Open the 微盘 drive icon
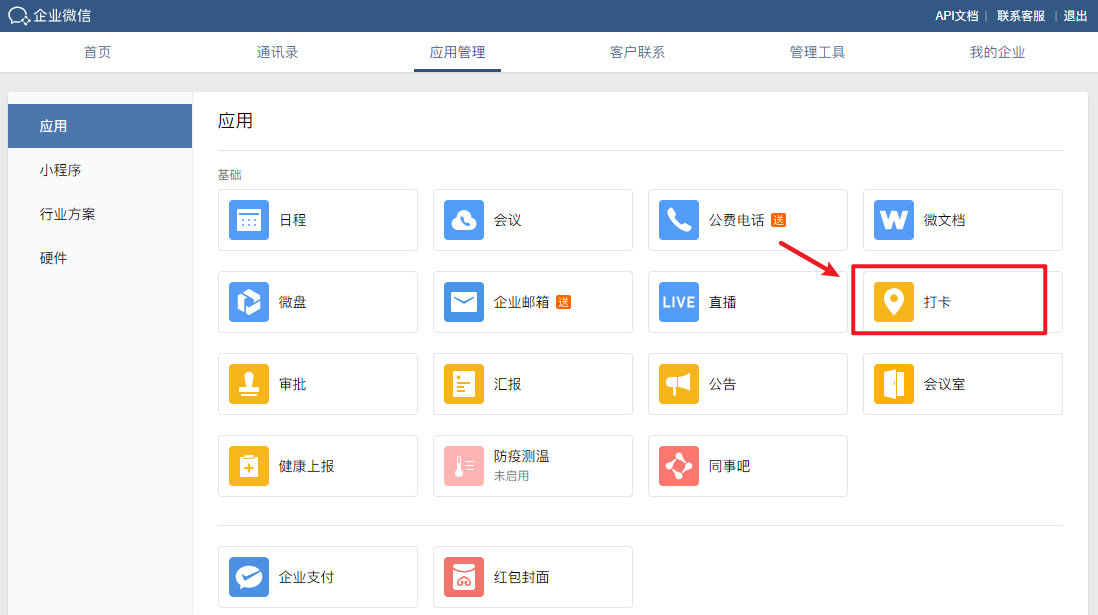1098x615 pixels. tap(249, 302)
